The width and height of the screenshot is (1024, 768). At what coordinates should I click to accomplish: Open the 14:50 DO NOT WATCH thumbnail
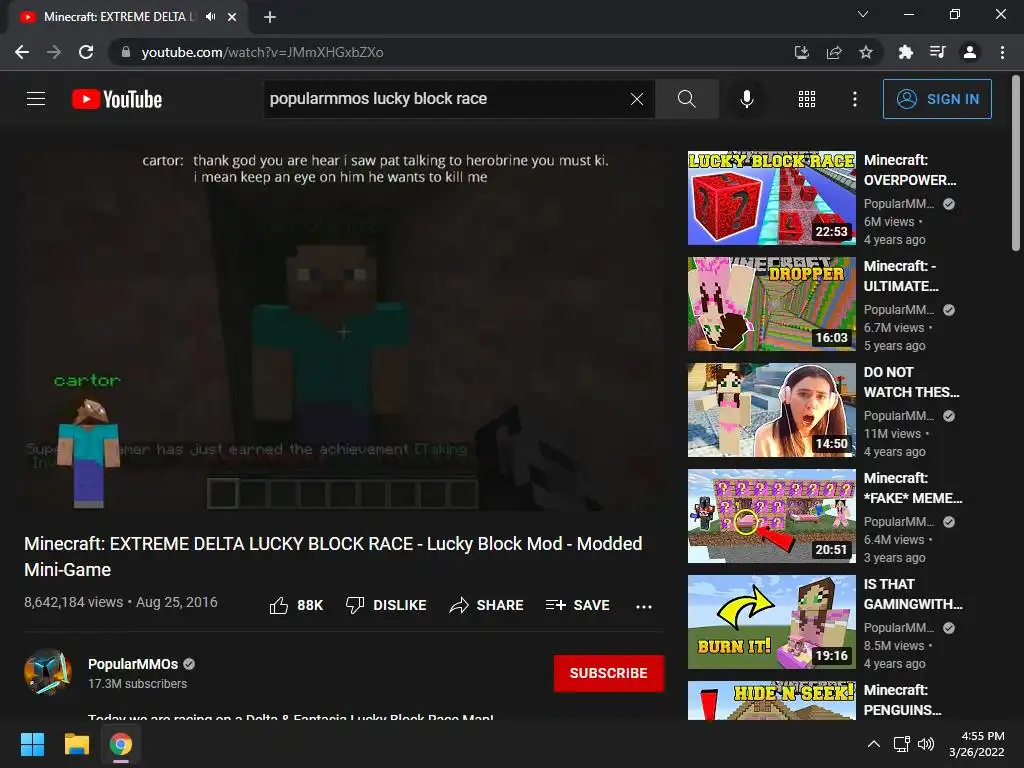click(771, 409)
